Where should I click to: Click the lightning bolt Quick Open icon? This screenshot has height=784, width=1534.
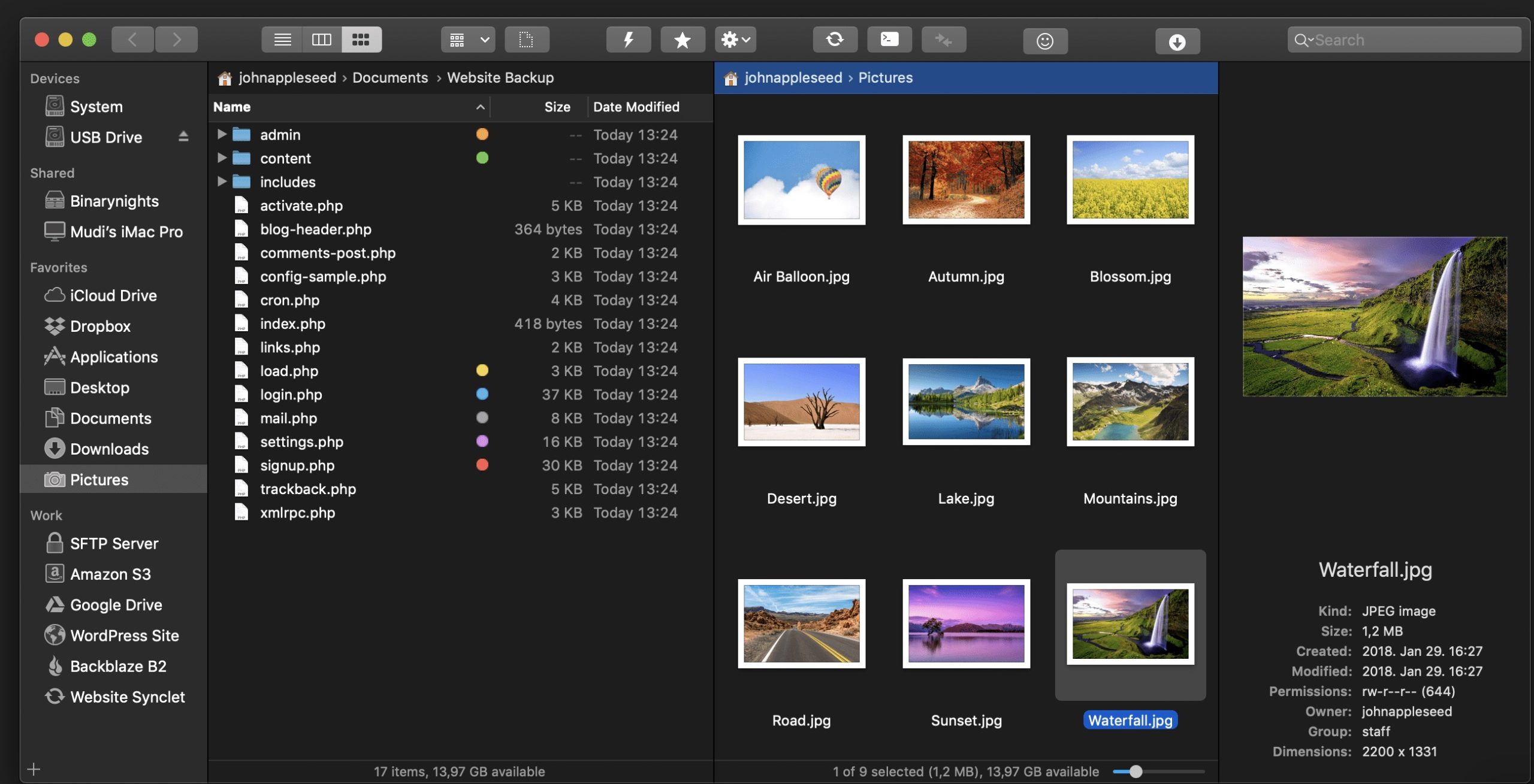pyautogui.click(x=628, y=40)
